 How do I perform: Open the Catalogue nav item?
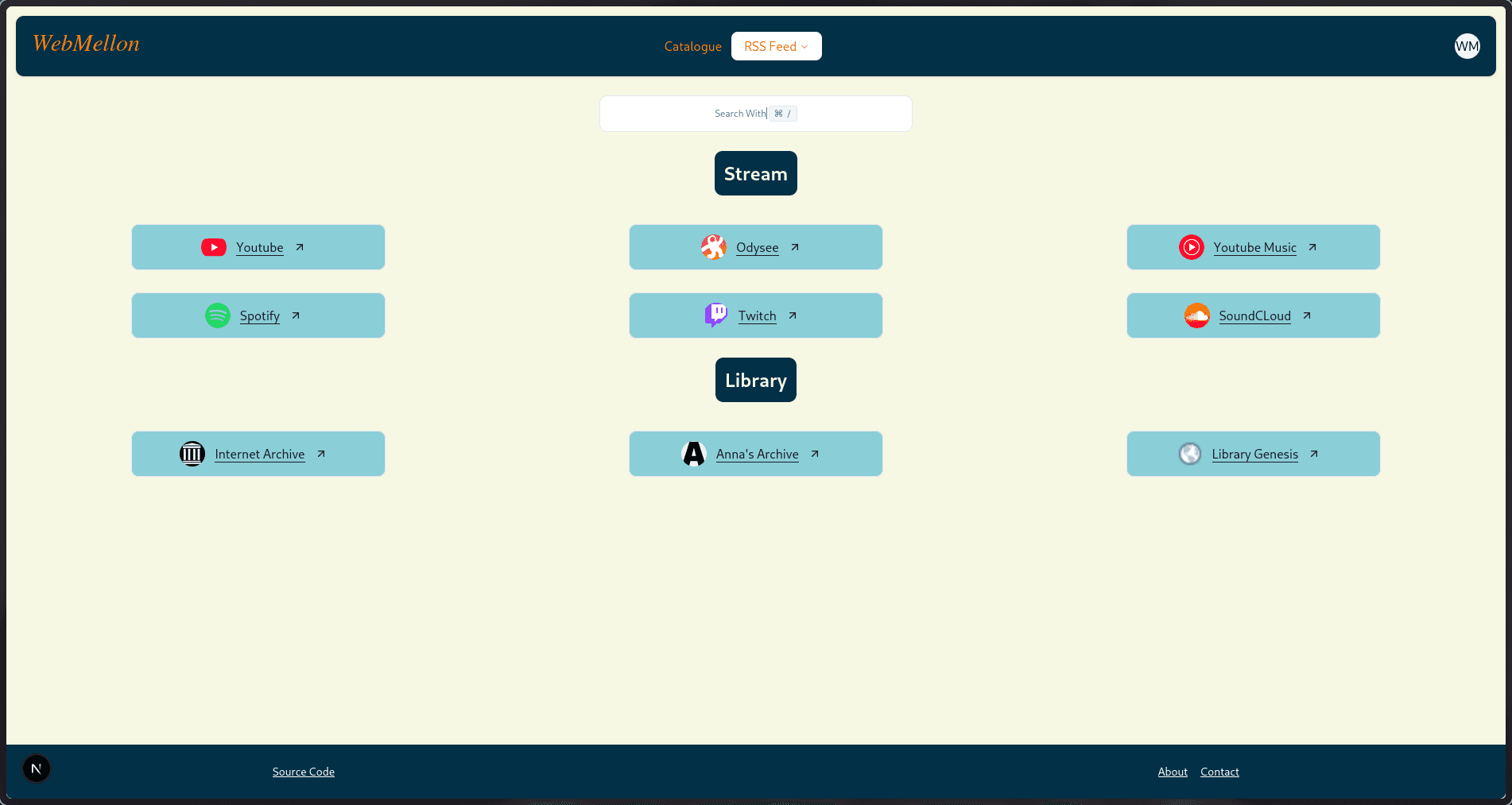[x=693, y=46]
